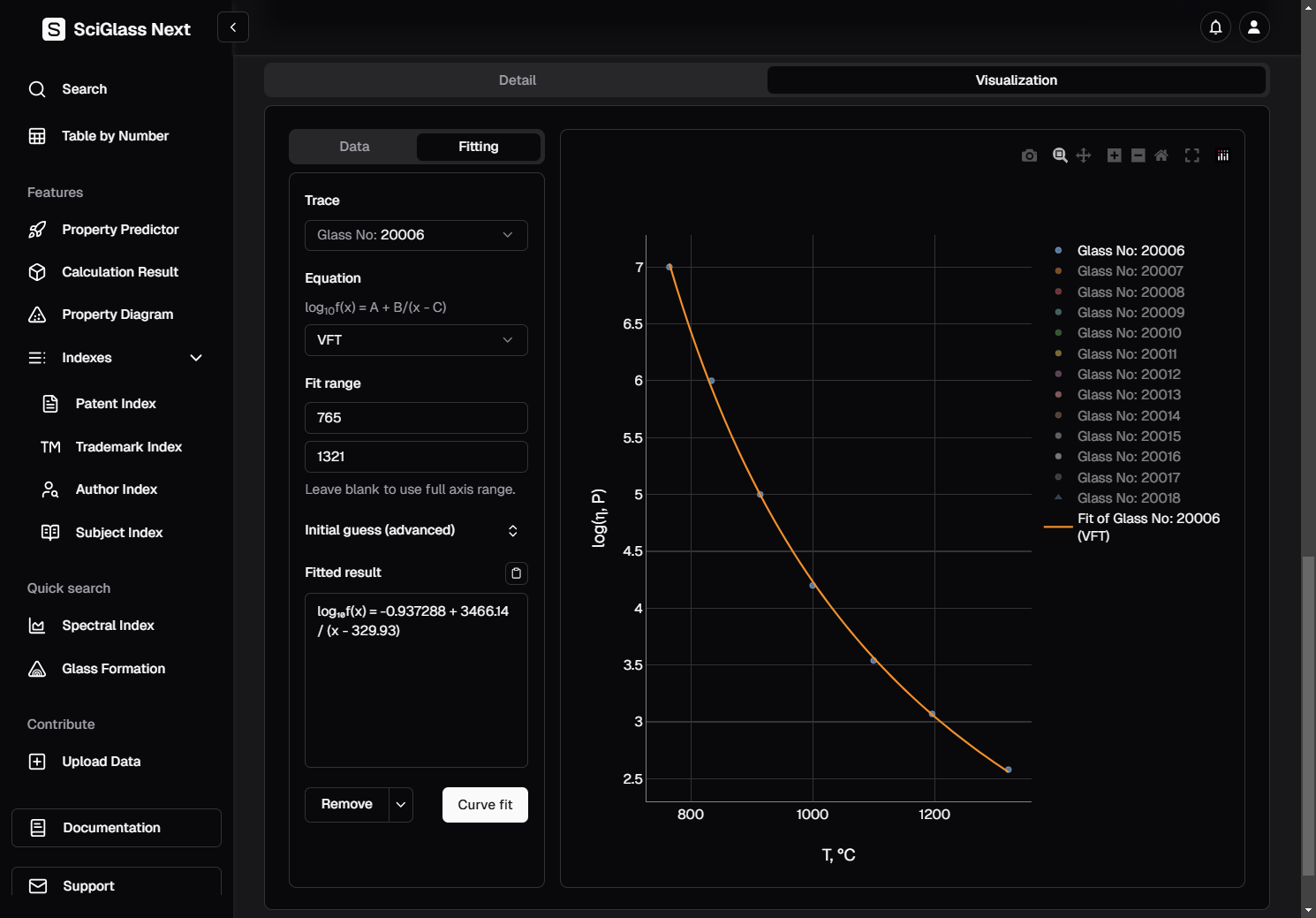Screen dimensions: 1316x918
Task: Activate the pan tool in plot toolbar
Action: point(1084,156)
